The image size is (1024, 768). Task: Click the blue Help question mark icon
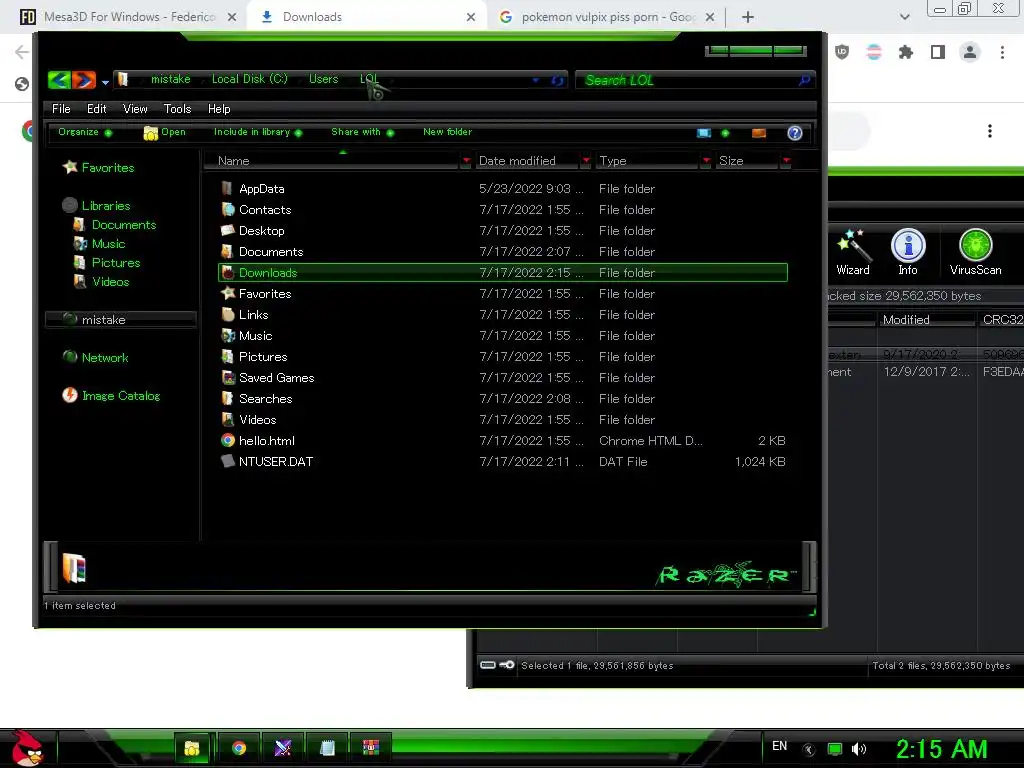tap(795, 133)
